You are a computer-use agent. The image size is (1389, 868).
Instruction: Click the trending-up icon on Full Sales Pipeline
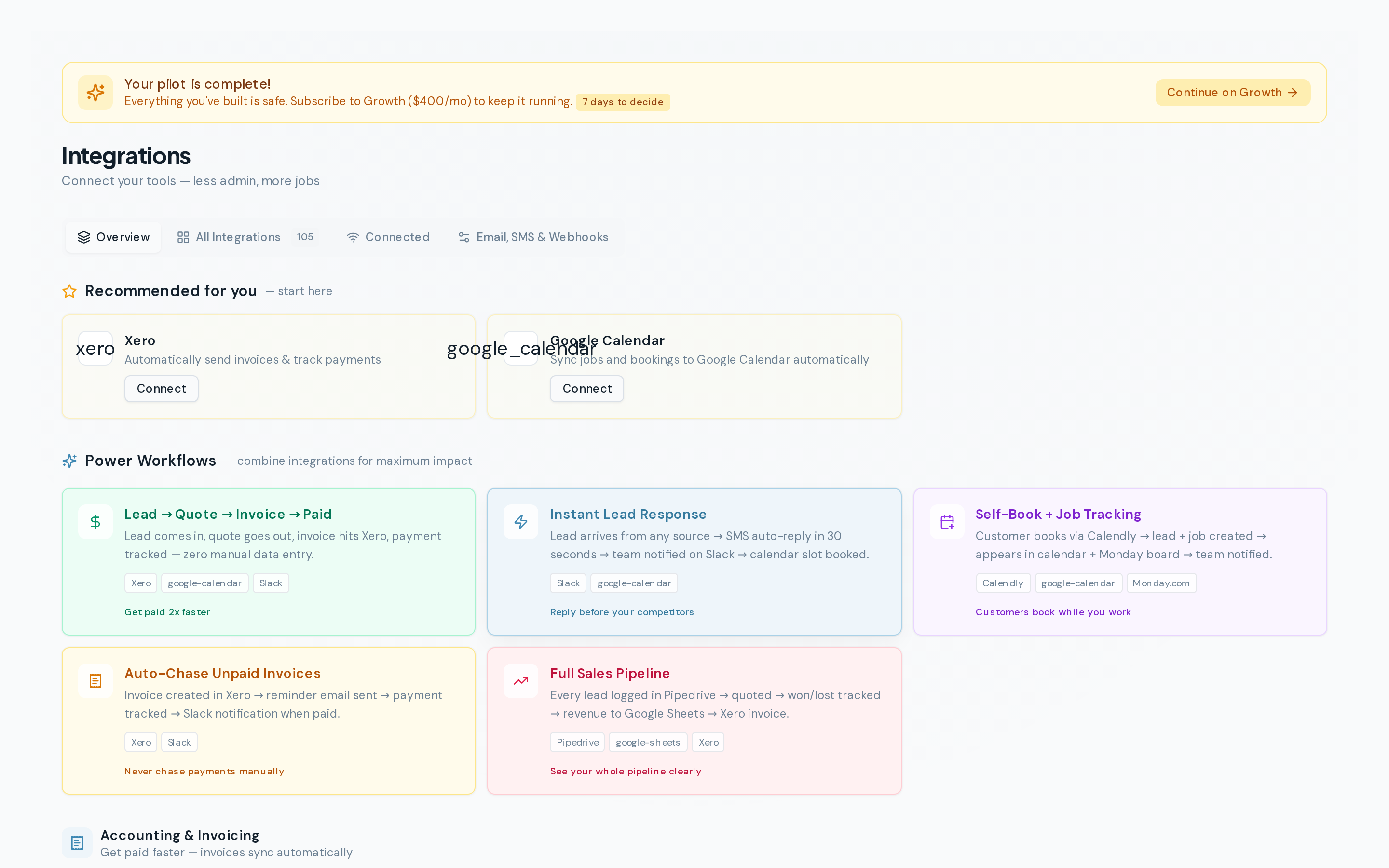(521, 681)
